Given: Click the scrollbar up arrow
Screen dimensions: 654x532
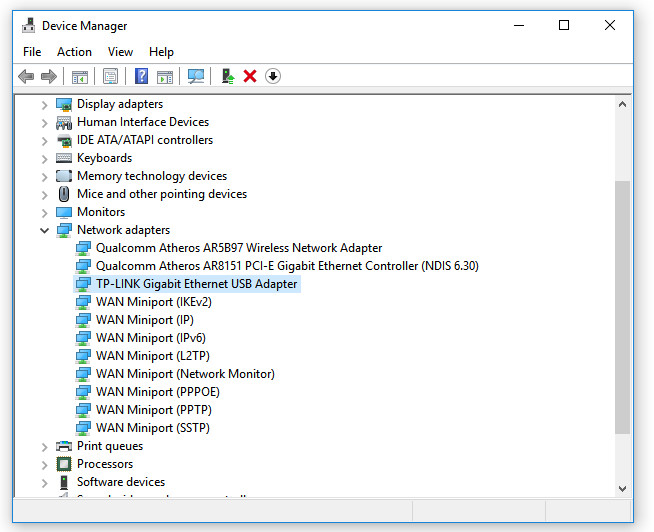Looking at the screenshot, I should tap(622, 104).
